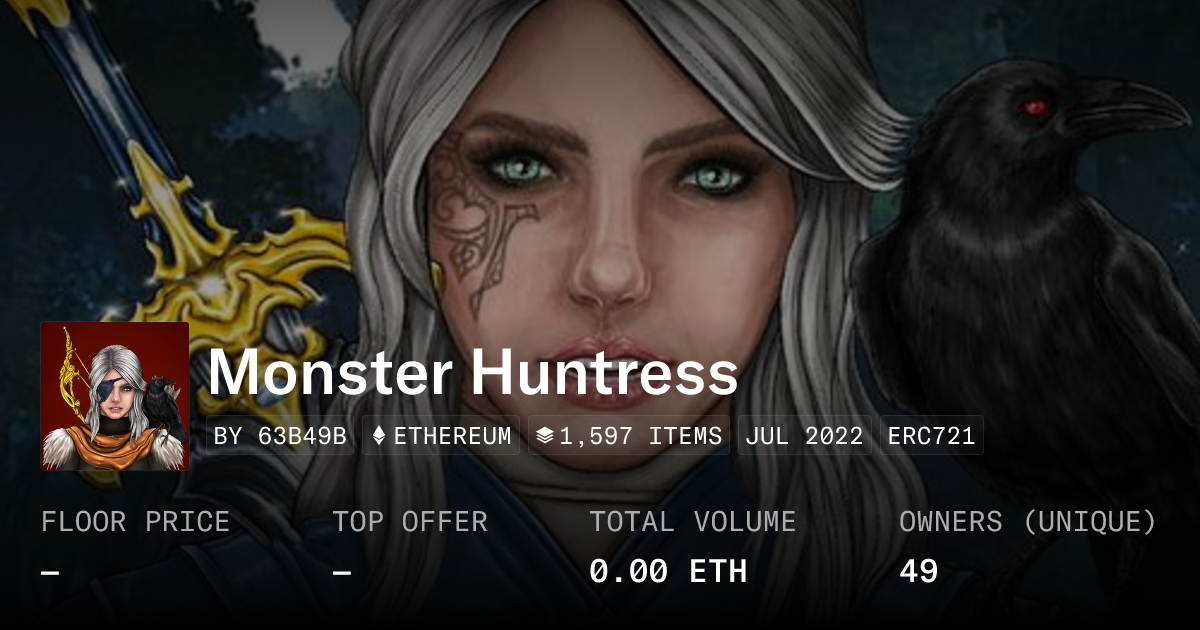Select the ETHEREUM chain badge
The width and height of the screenshot is (1200, 630).
click(441, 436)
